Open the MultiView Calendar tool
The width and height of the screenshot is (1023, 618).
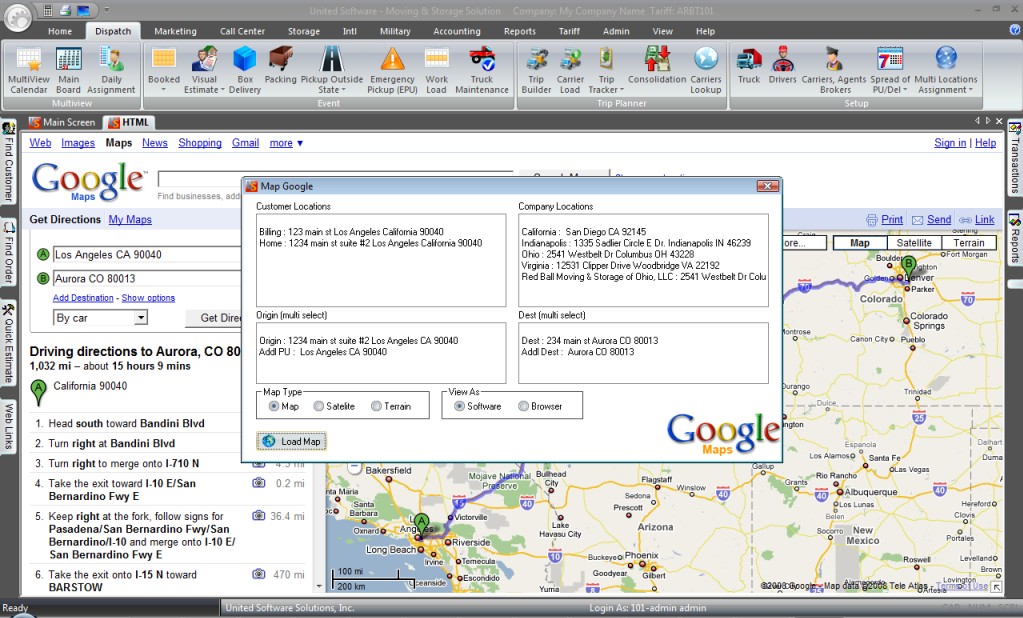coord(29,71)
